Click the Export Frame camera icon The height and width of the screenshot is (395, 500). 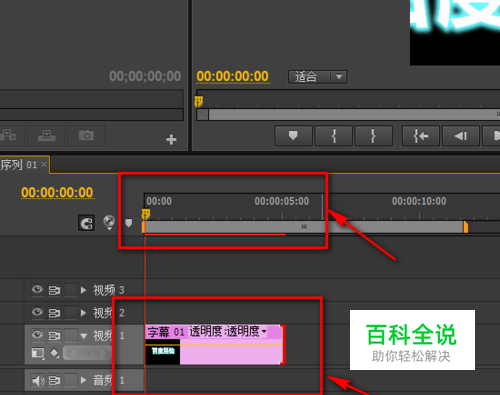[86, 136]
